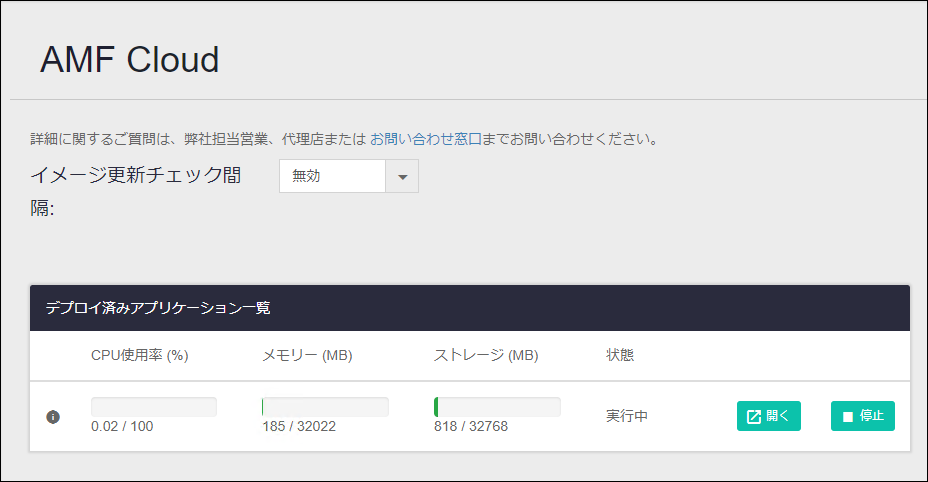928x482 pixels.
Task: Click the AMF Cloud page title
Action: (130, 59)
